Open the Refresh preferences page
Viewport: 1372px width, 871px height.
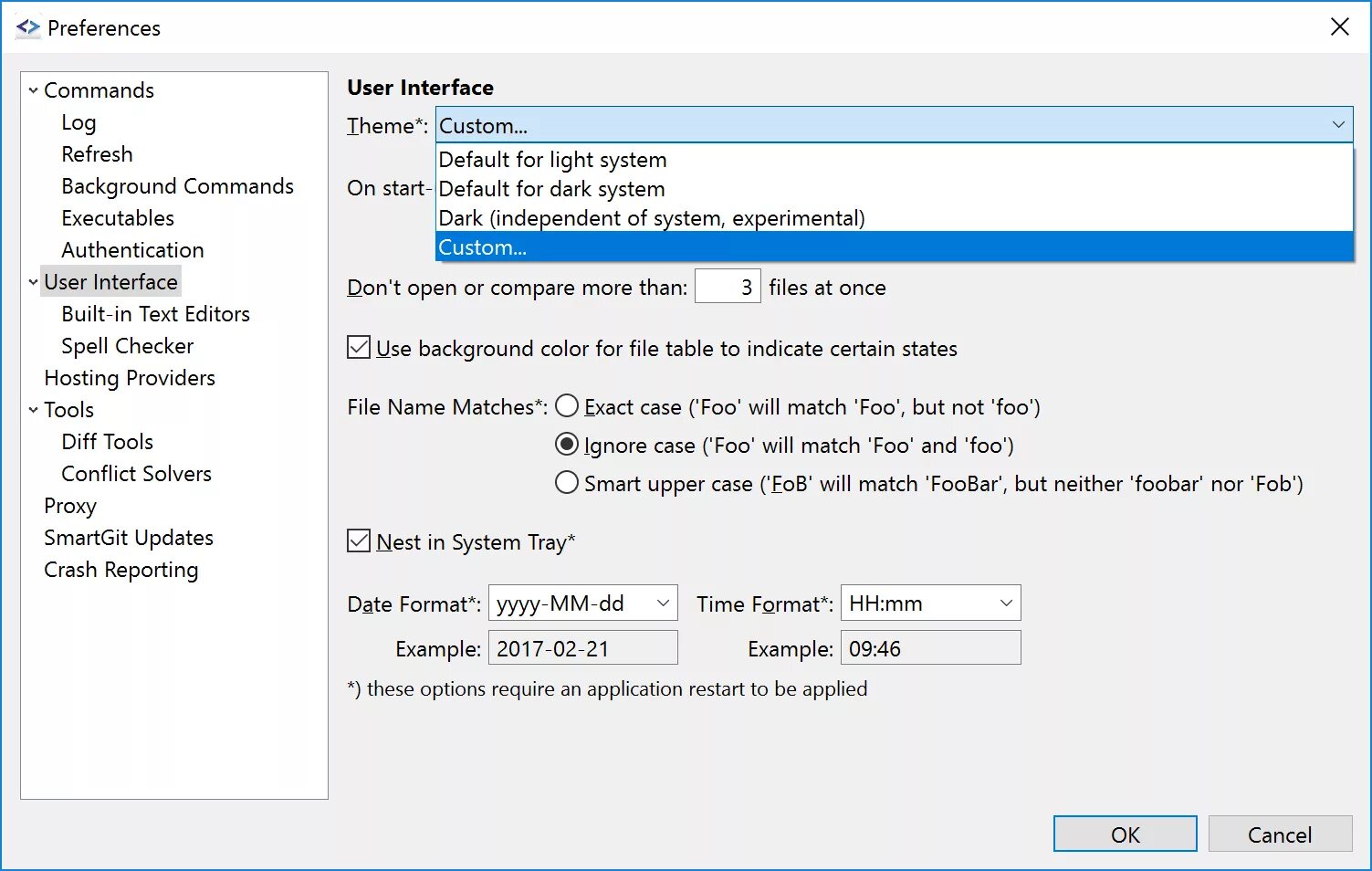pos(97,154)
